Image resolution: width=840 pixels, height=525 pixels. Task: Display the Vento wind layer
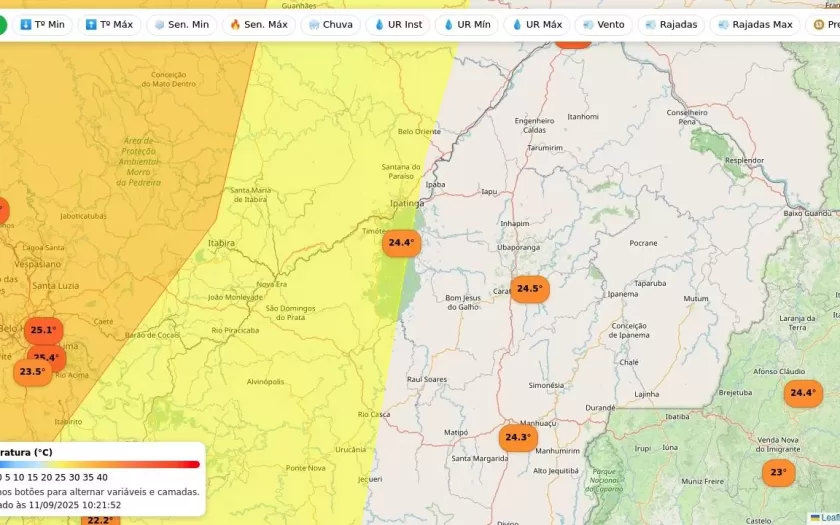pos(603,24)
